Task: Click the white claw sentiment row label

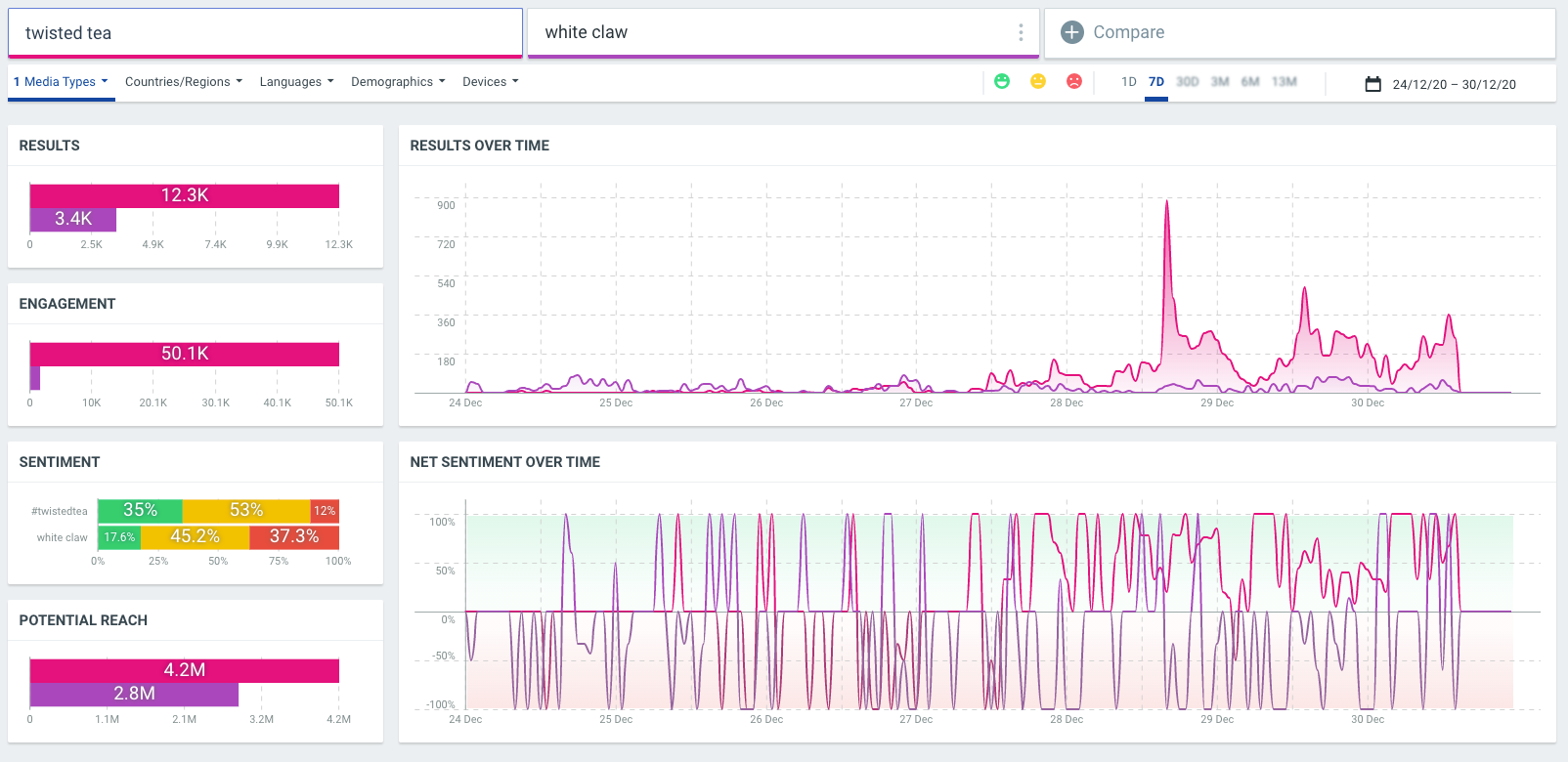Action: 63,537
